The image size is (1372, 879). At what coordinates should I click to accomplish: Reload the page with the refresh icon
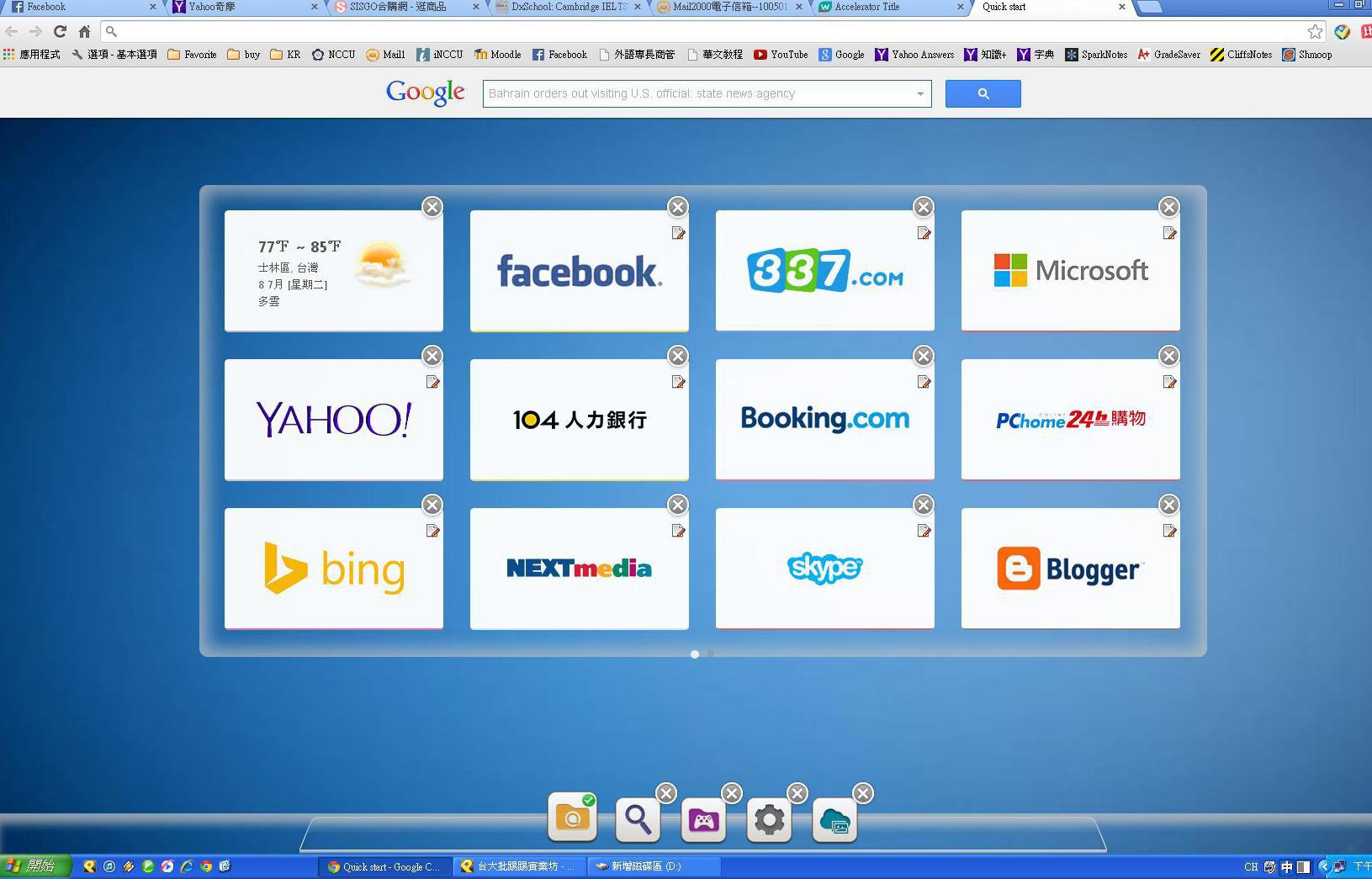click(60, 31)
